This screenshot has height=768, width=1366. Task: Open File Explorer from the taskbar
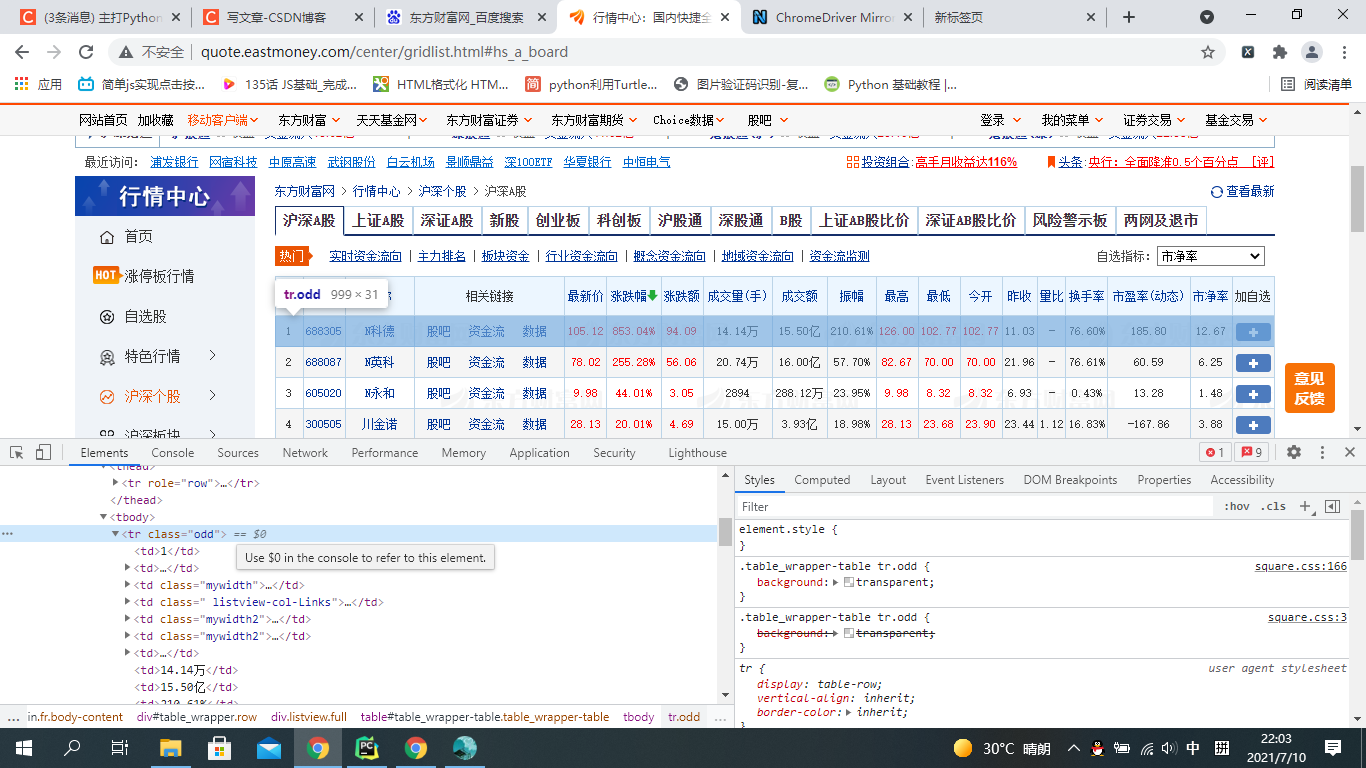(170, 748)
